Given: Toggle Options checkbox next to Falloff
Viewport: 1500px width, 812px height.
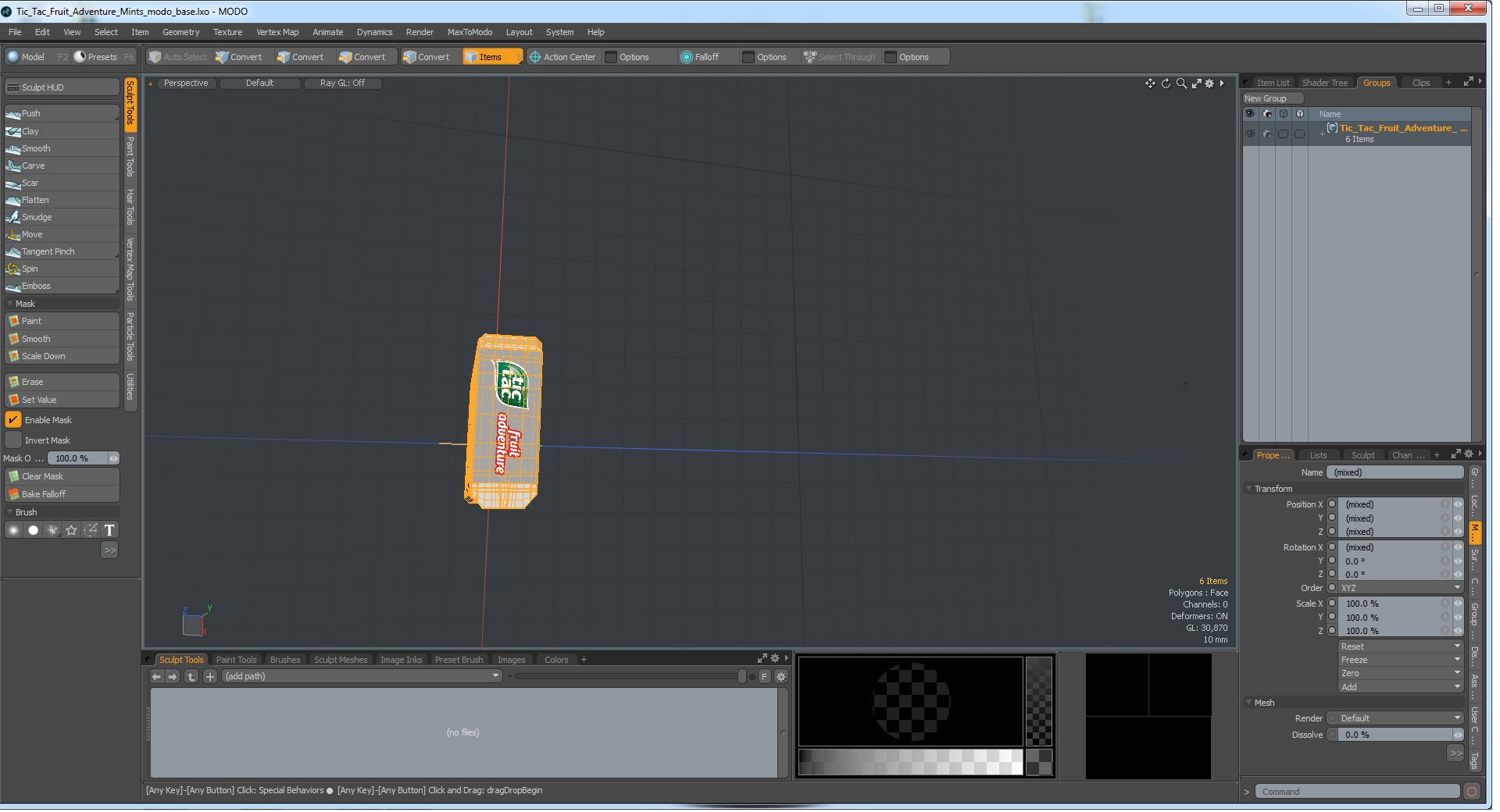Looking at the screenshot, I should [748, 58].
